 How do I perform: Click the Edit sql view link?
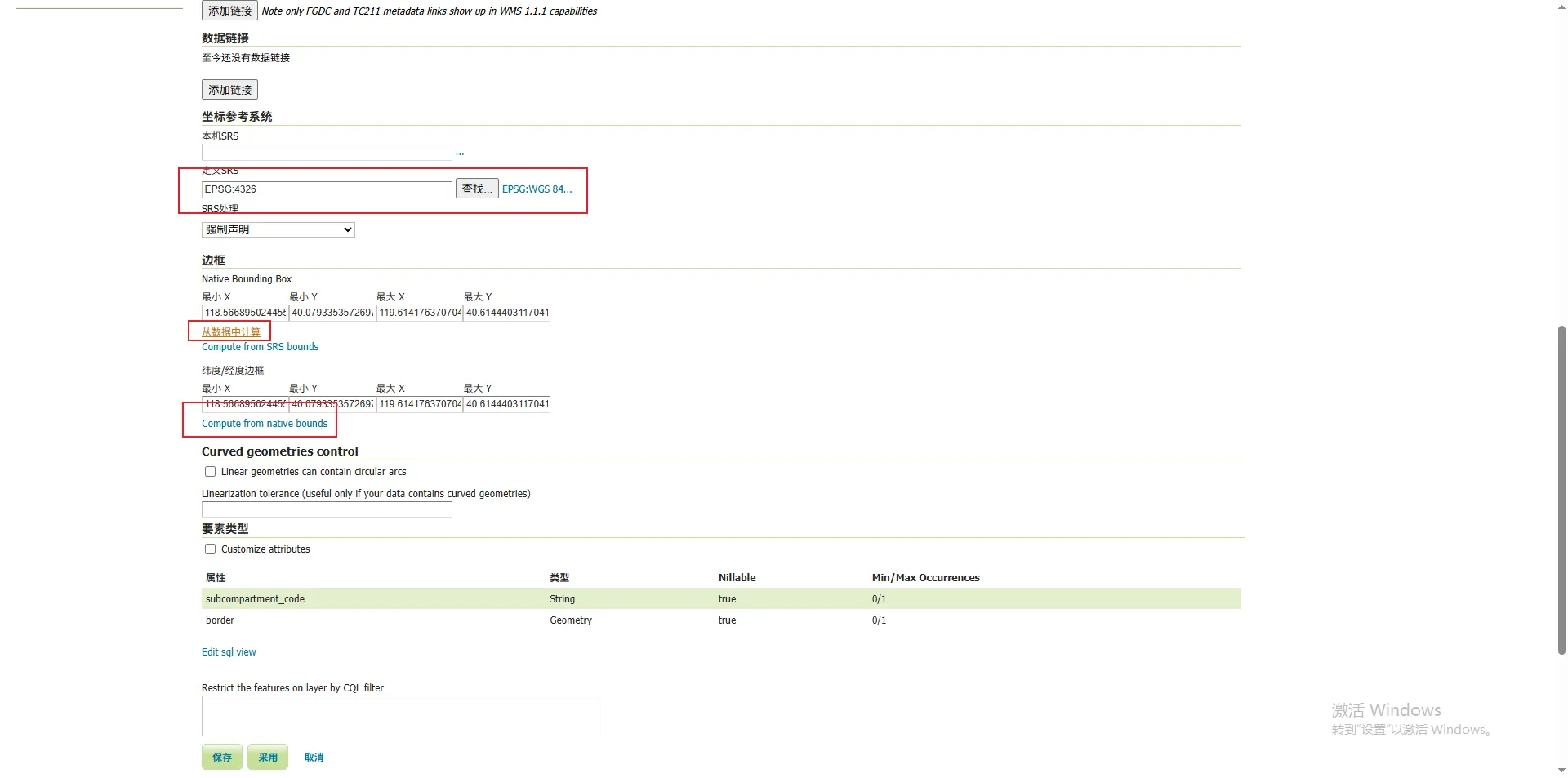click(229, 652)
